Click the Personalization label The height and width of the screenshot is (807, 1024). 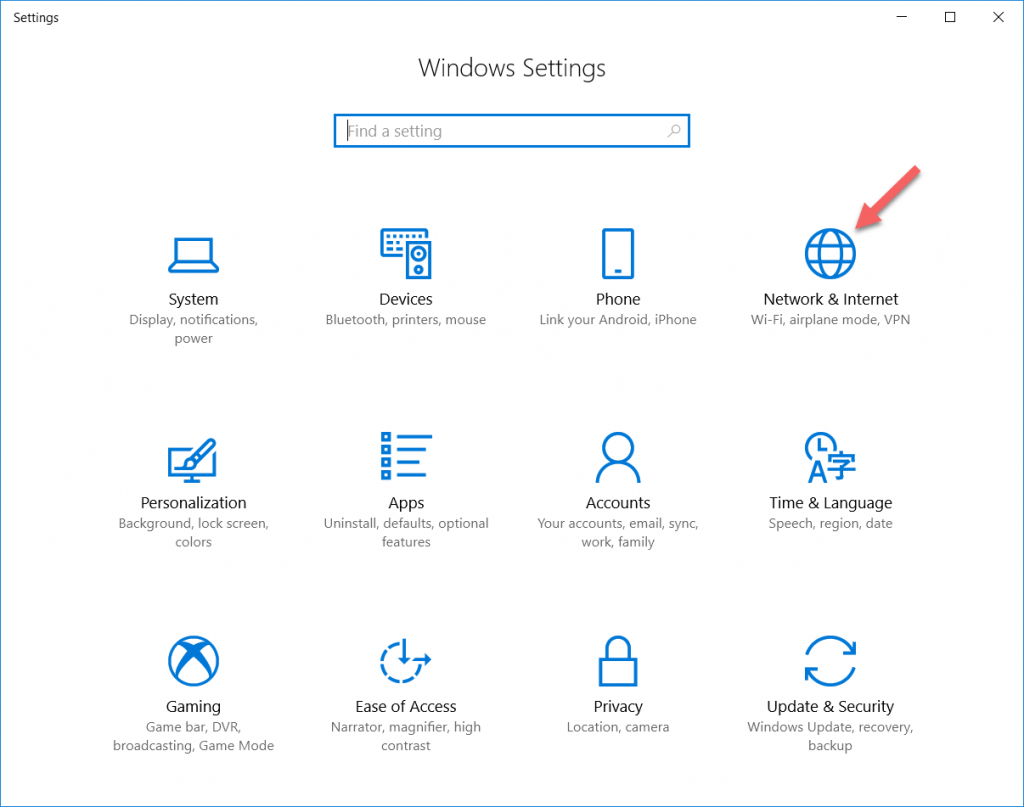tap(193, 503)
